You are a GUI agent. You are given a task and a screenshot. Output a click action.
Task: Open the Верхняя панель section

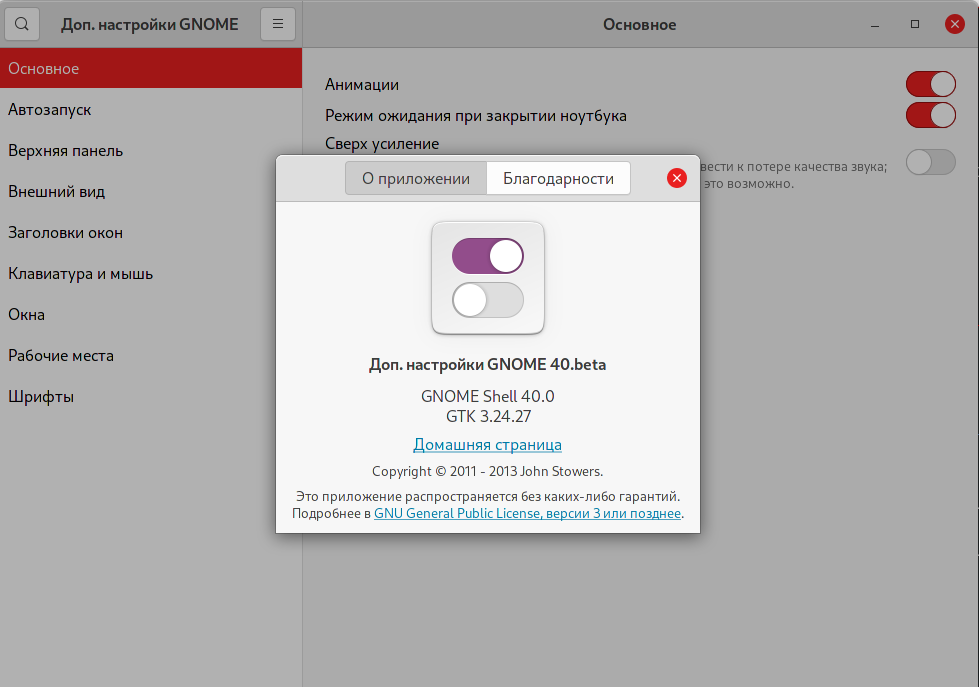[x=151, y=151]
